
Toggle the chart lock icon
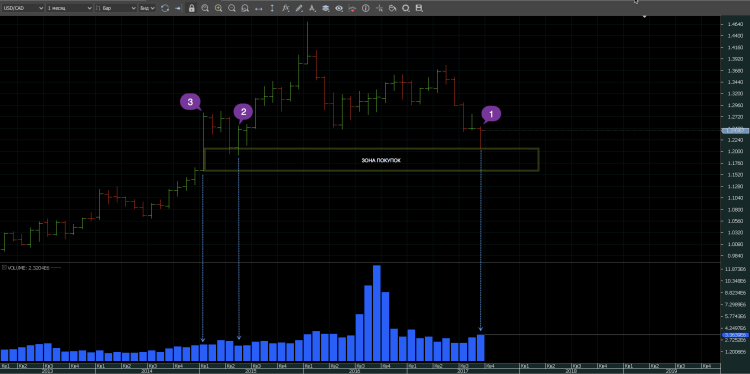point(191,8)
